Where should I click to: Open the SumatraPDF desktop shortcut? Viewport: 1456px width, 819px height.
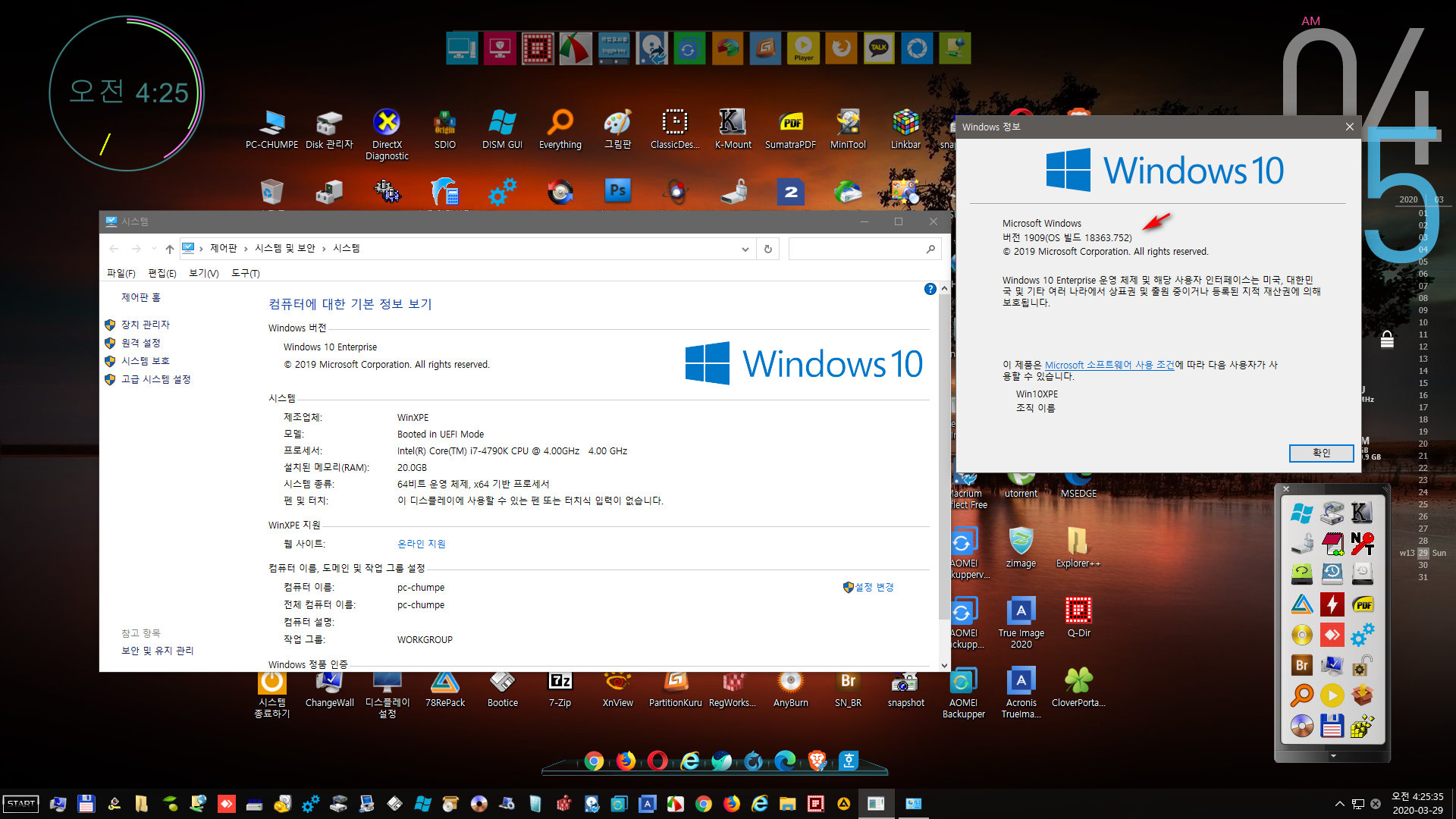[790, 129]
